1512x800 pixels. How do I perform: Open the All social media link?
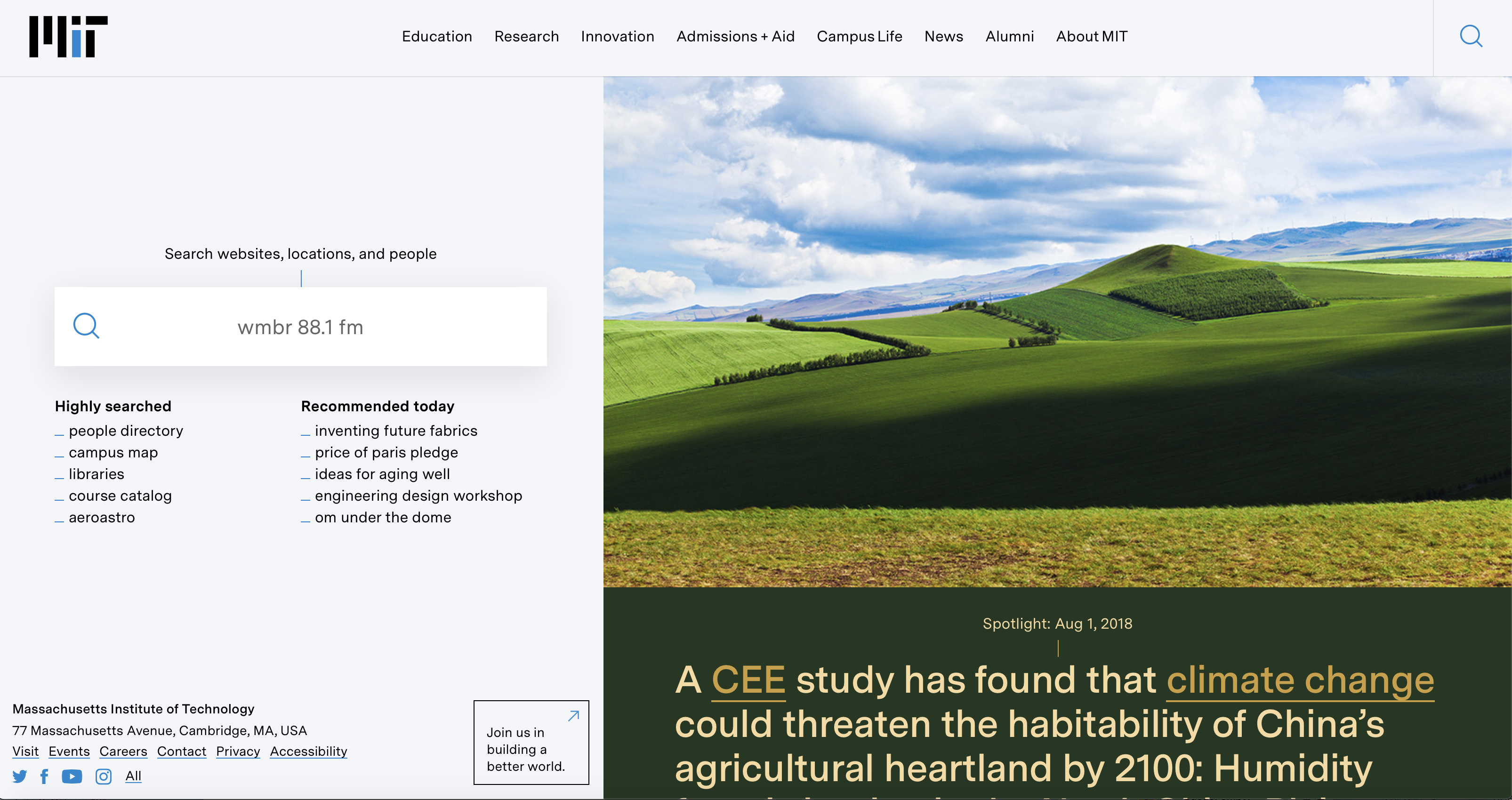[x=133, y=776]
